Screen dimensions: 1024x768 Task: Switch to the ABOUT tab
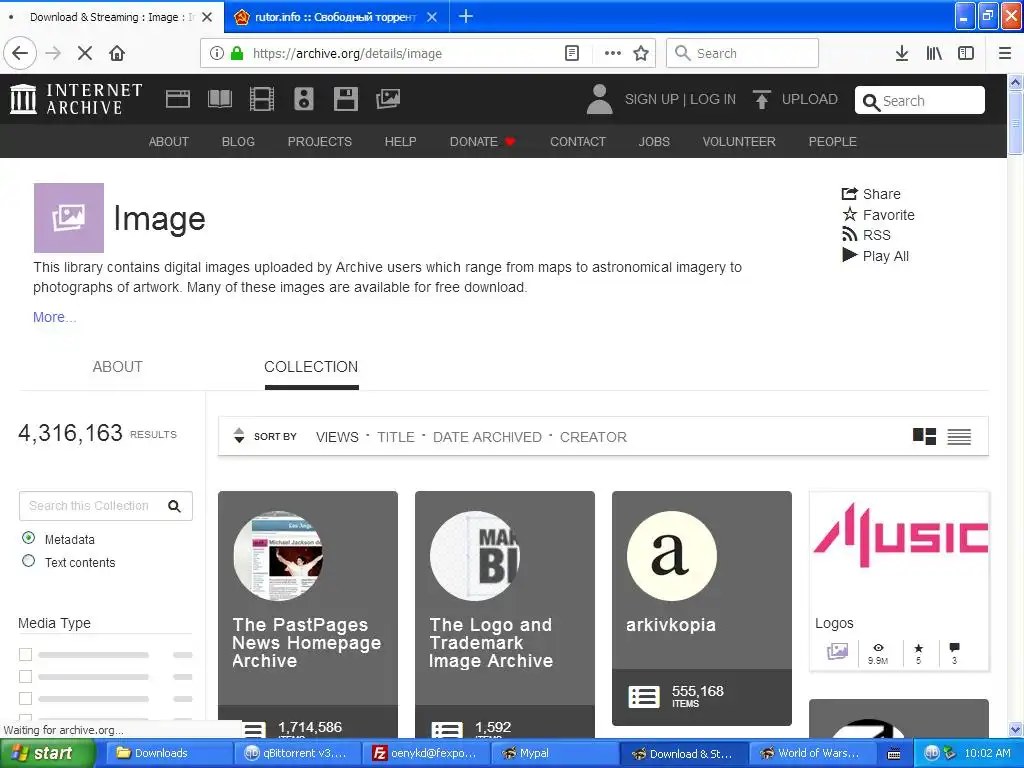[x=118, y=367]
